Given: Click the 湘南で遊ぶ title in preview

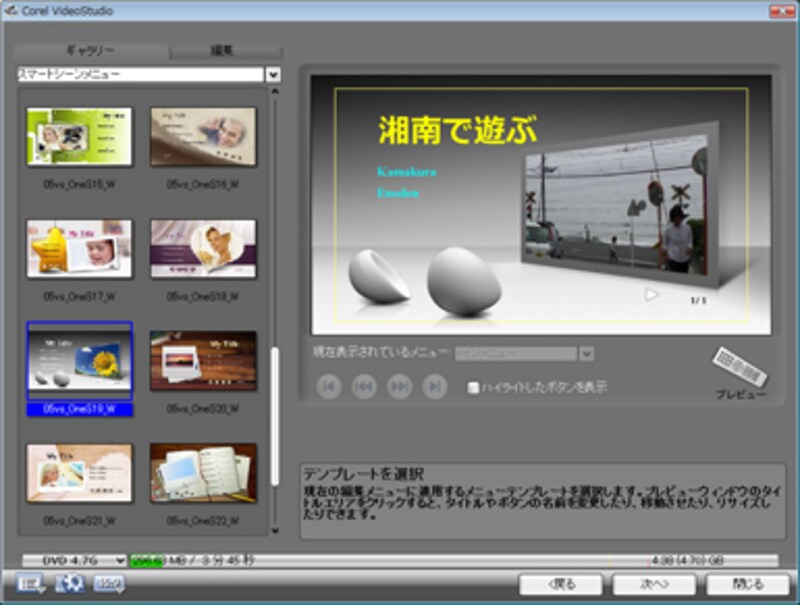Looking at the screenshot, I should point(458,131).
